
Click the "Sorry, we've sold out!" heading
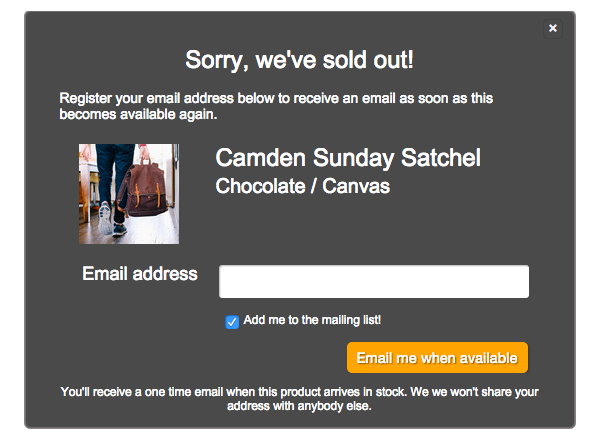(x=299, y=60)
